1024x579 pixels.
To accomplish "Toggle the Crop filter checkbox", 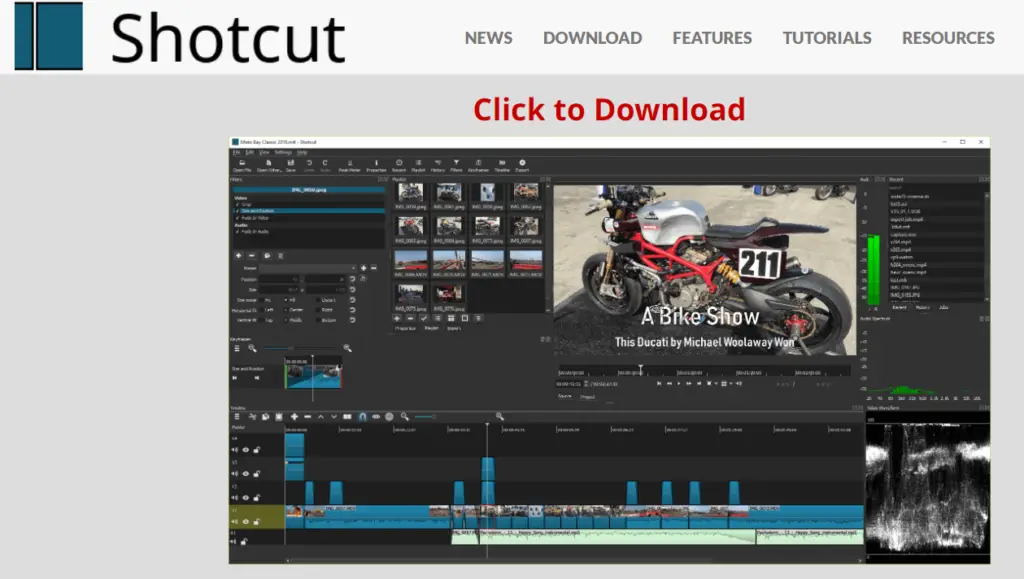I will 238,204.
